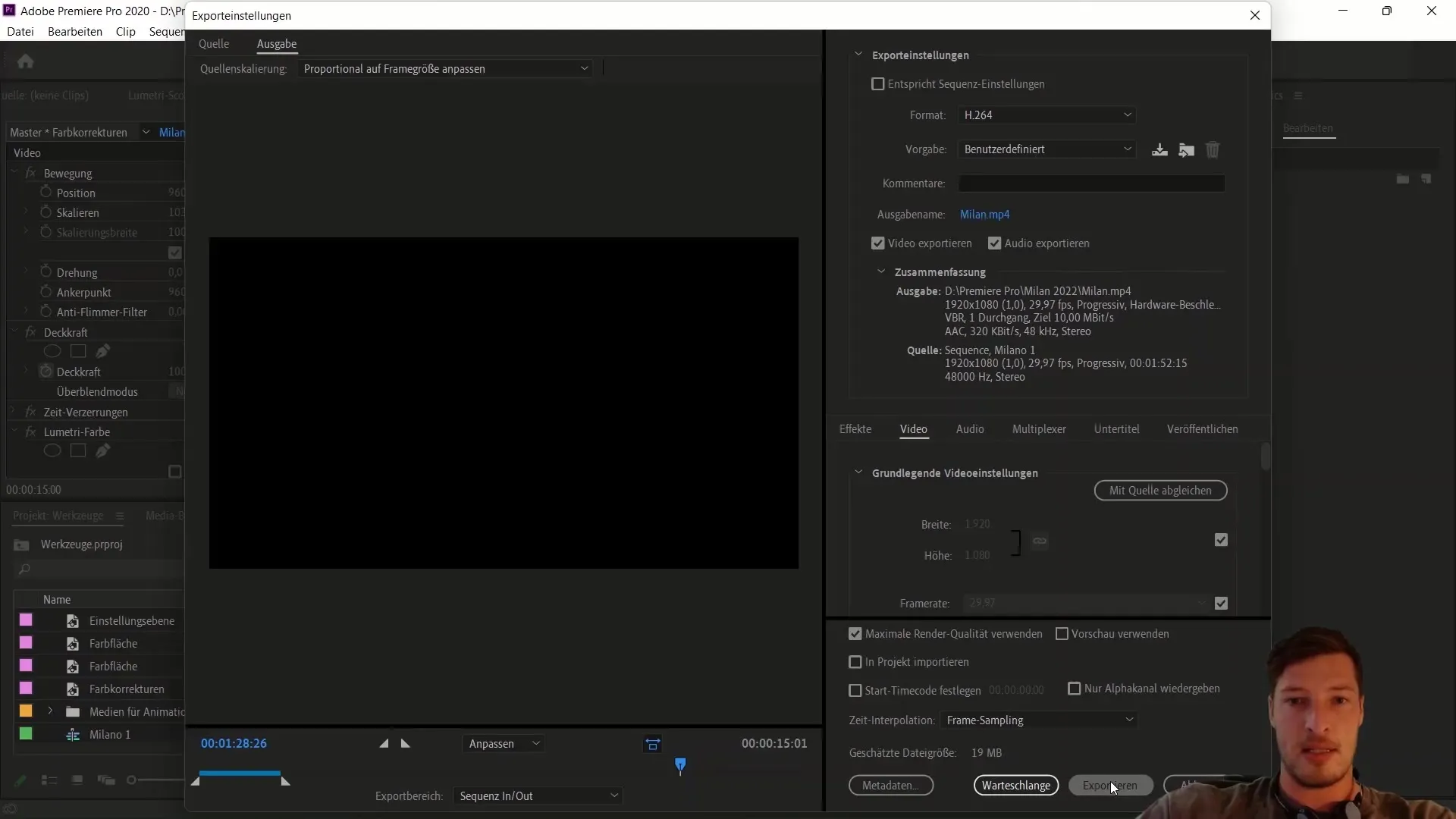Screen dimensions: 1456x819
Task: Click the delete preset trash icon
Action: [1213, 149]
